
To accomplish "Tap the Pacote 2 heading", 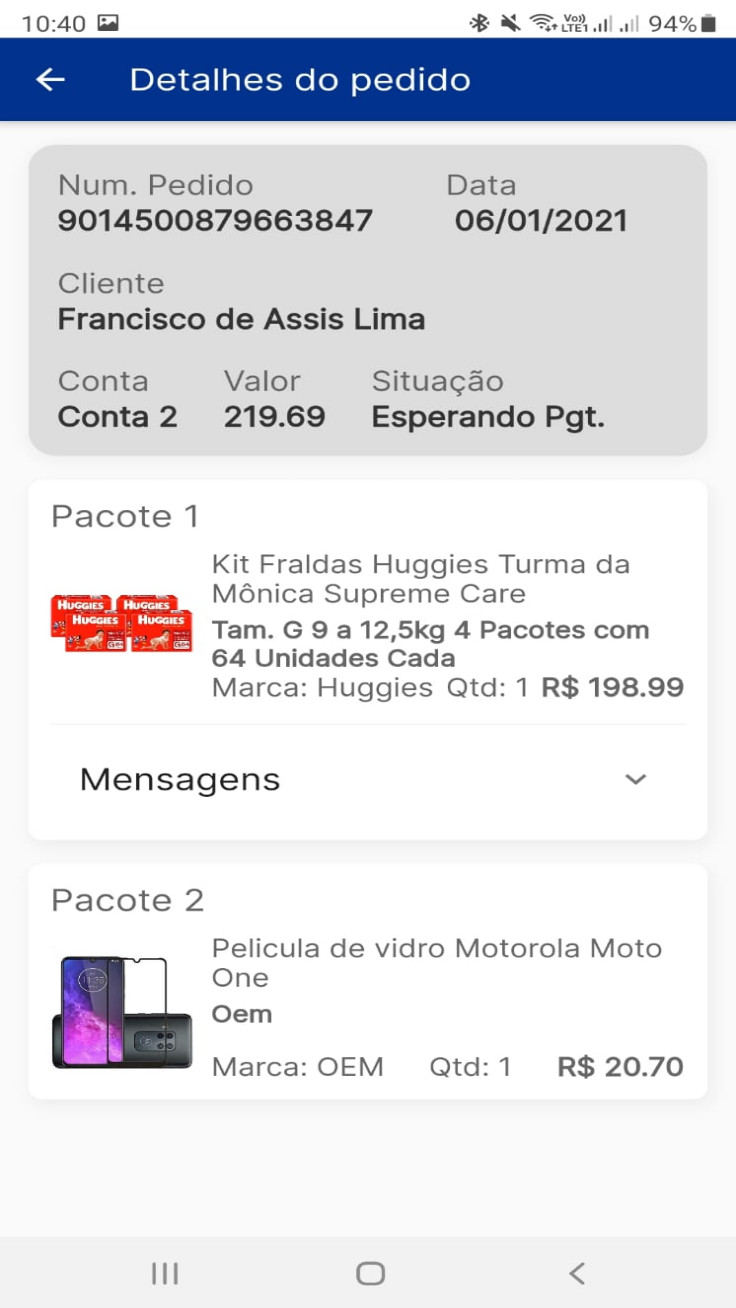I will tap(127, 900).
